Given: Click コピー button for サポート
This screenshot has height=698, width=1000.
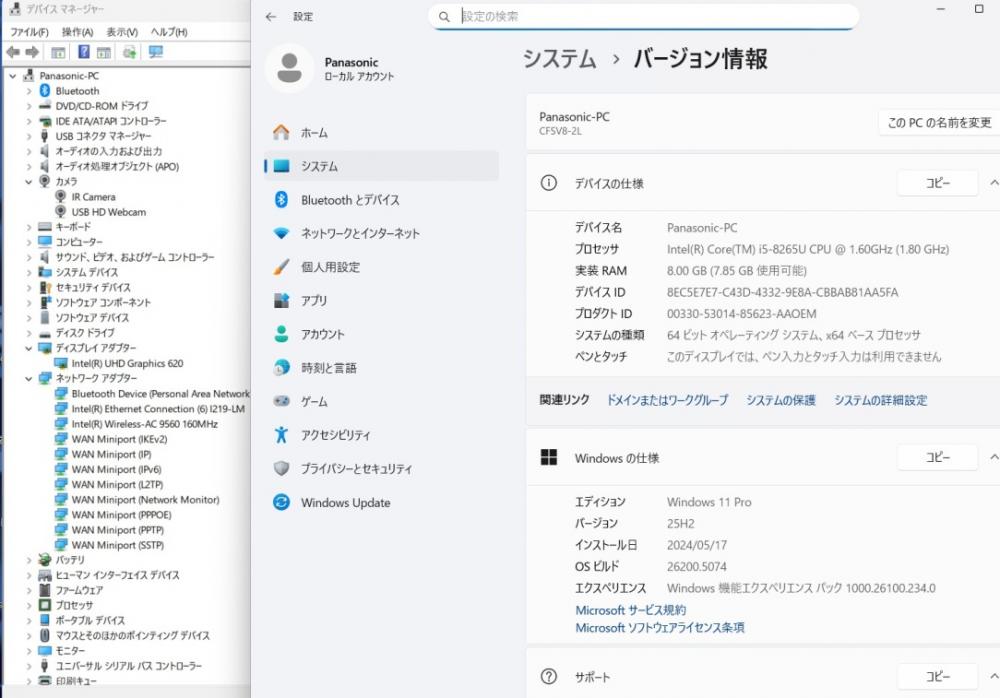Looking at the screenshot, I should pyautogui.click(x=938, y=676).
